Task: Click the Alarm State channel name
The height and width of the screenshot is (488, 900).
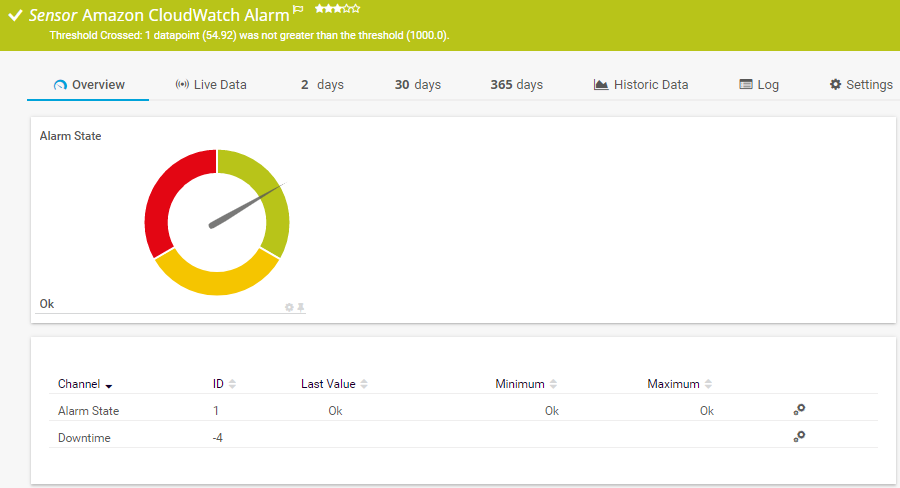Action: (x=88, y=411)
